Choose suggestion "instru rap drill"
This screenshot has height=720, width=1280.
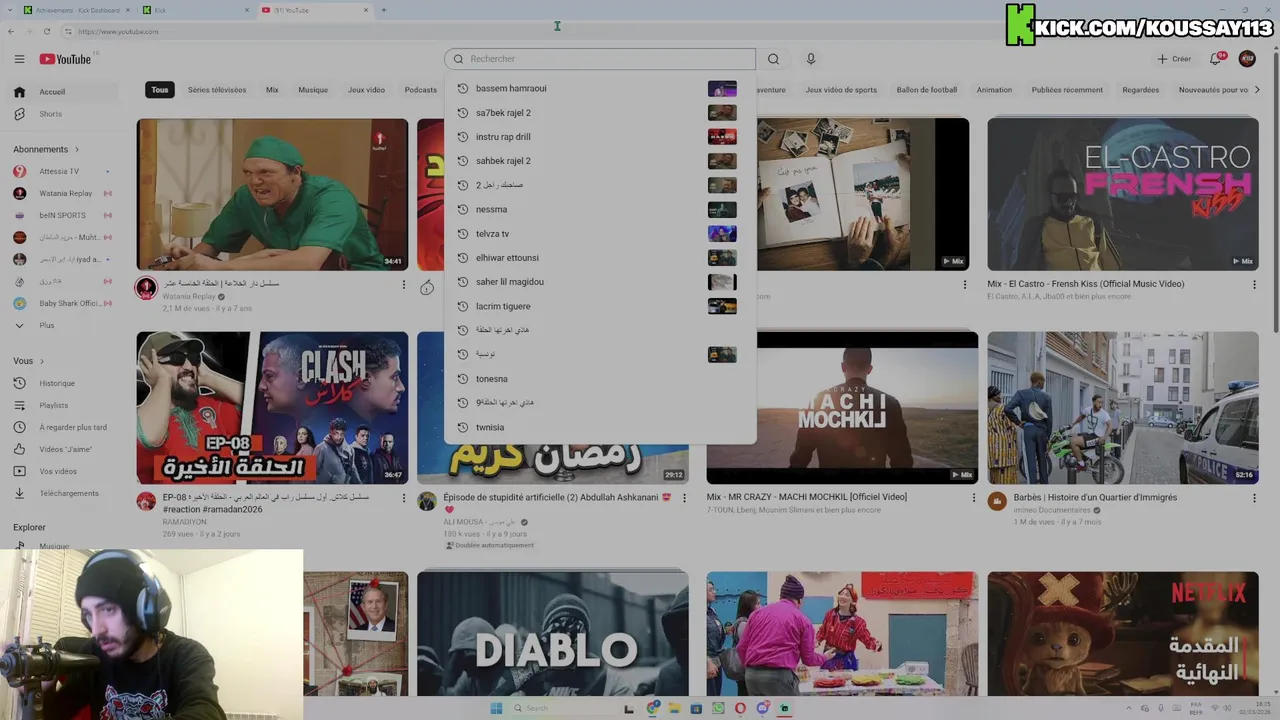600,137
